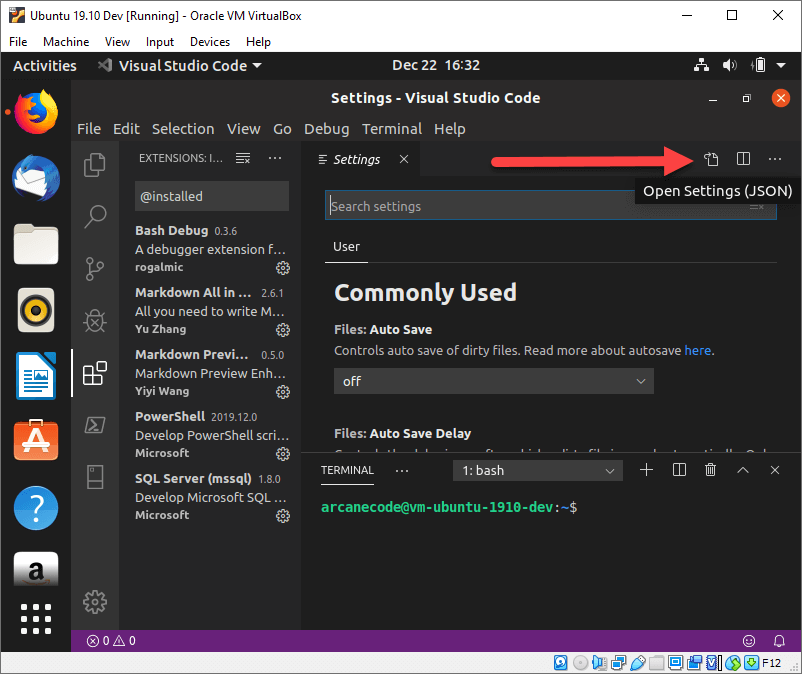Open the Manage gear in activity bar
Image resolution: width=802 pixels, height=674 pixels.
tap(95, 602)
